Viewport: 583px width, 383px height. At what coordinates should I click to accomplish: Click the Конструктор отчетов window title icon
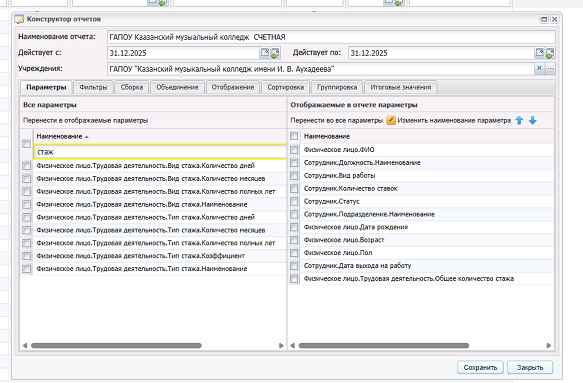[x=19, y=19]
